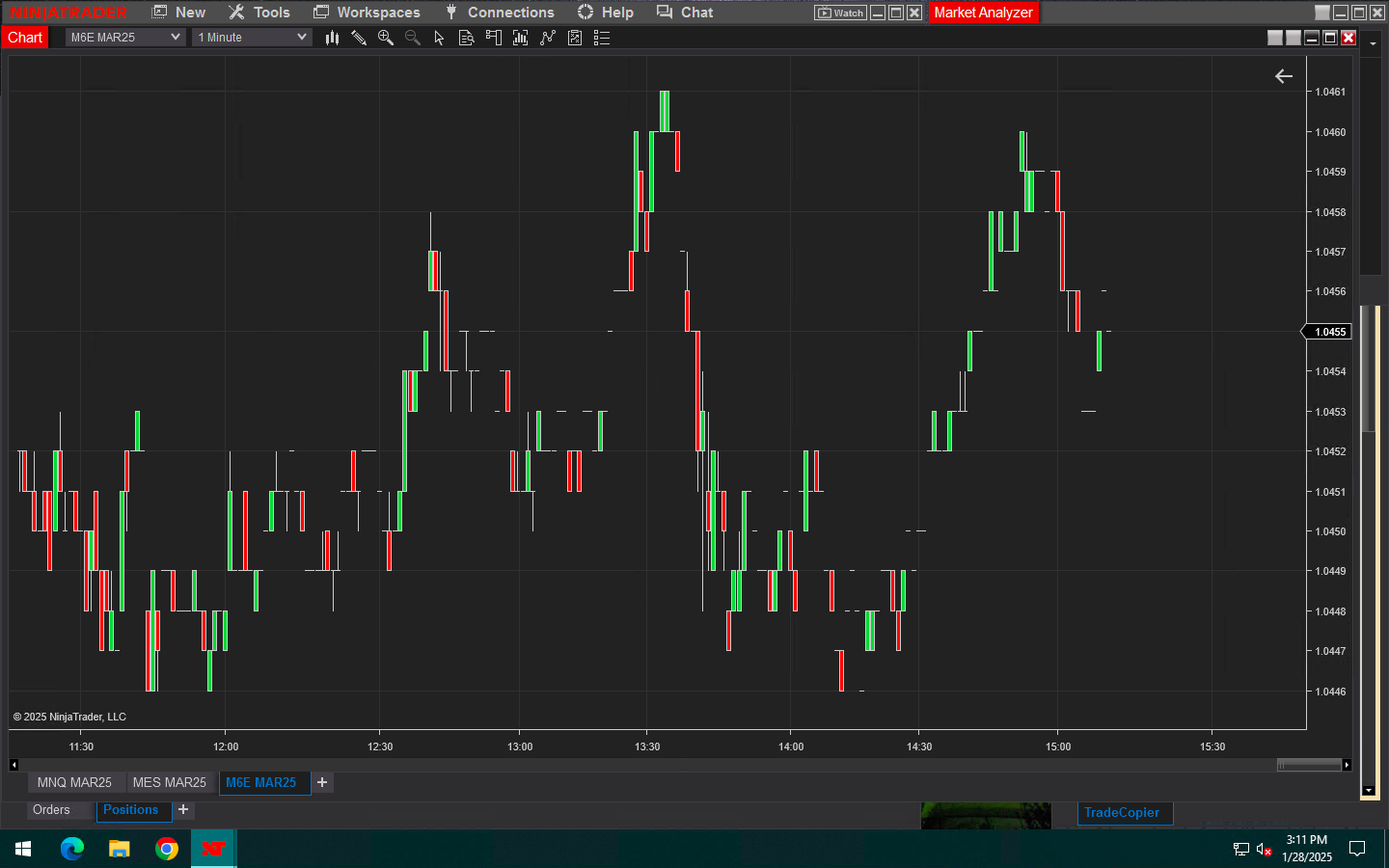Click the Zoom Out magnifier icon
The width and height of the screenshot is (1389, 868).
coord(413,38)
